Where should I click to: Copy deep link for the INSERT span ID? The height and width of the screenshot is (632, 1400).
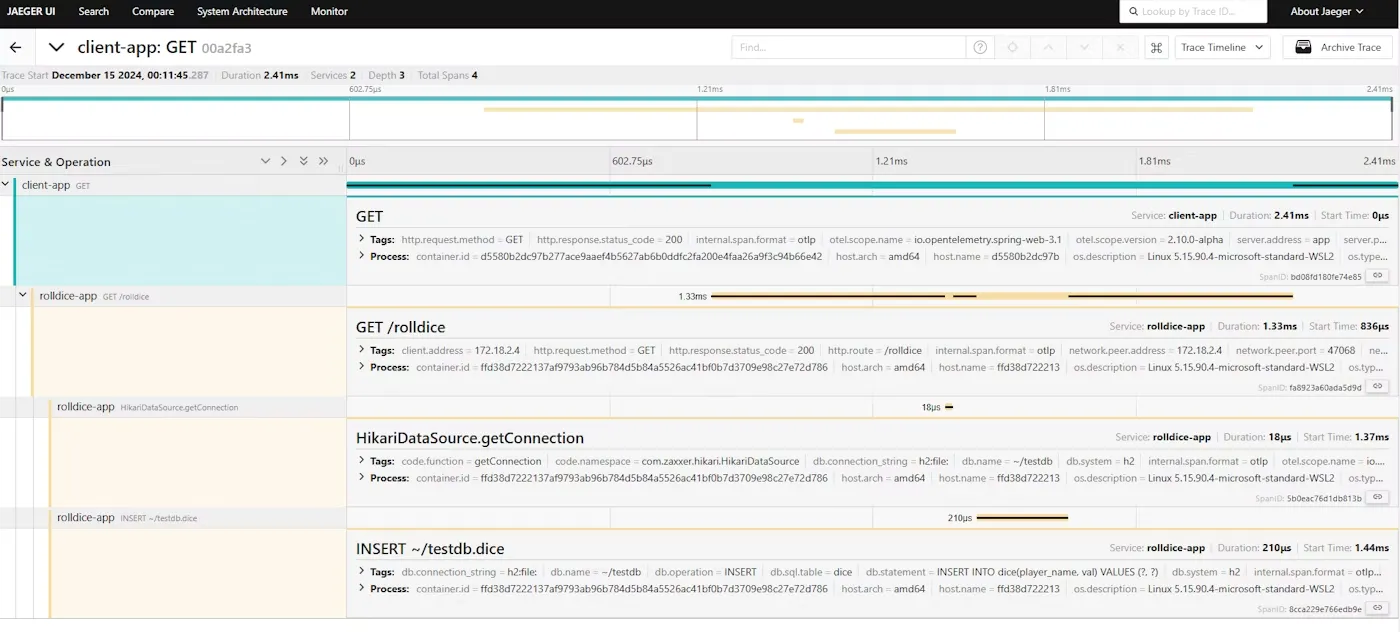coord(1377,608)
